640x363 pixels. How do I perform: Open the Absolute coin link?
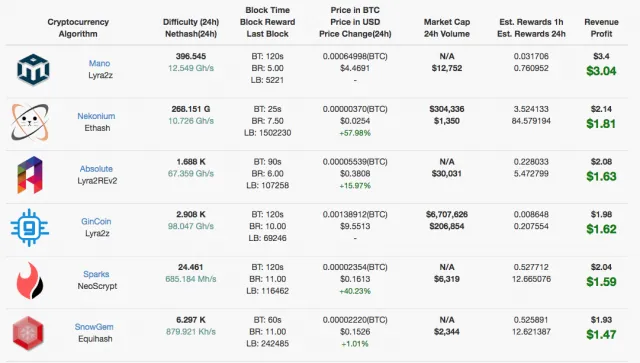point(96,169)
